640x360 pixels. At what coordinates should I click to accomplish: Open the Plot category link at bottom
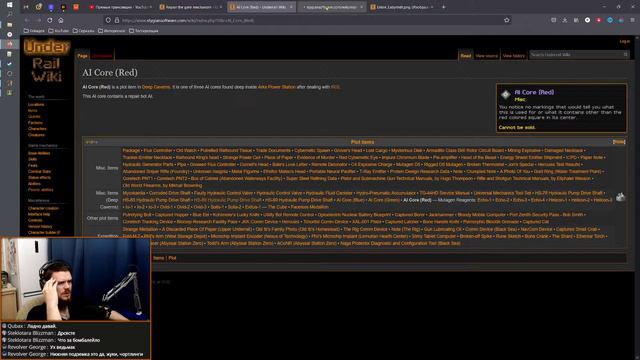pyautogui.click(x=172, y=258)
